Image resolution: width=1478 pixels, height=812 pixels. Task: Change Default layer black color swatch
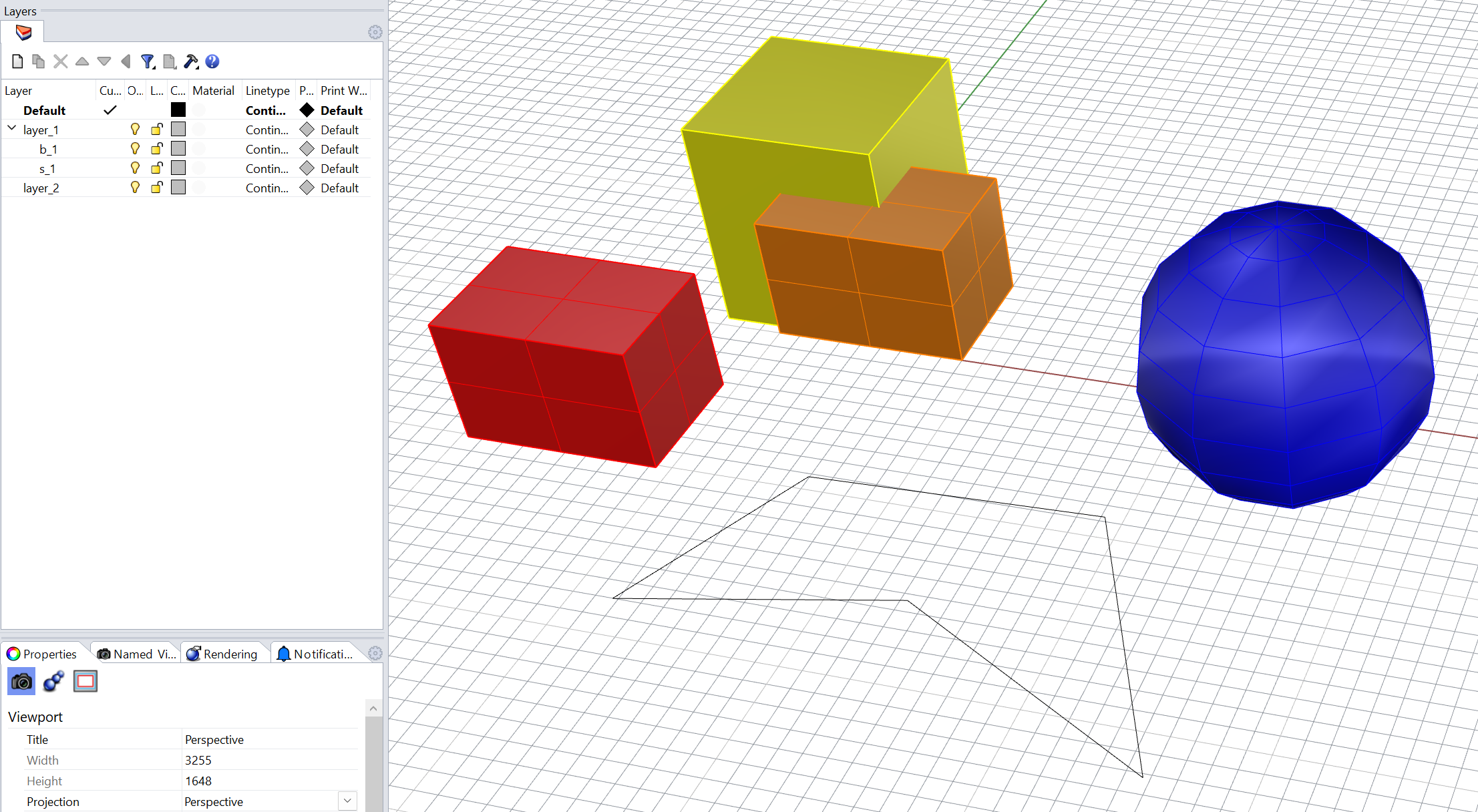click(178, 110)
